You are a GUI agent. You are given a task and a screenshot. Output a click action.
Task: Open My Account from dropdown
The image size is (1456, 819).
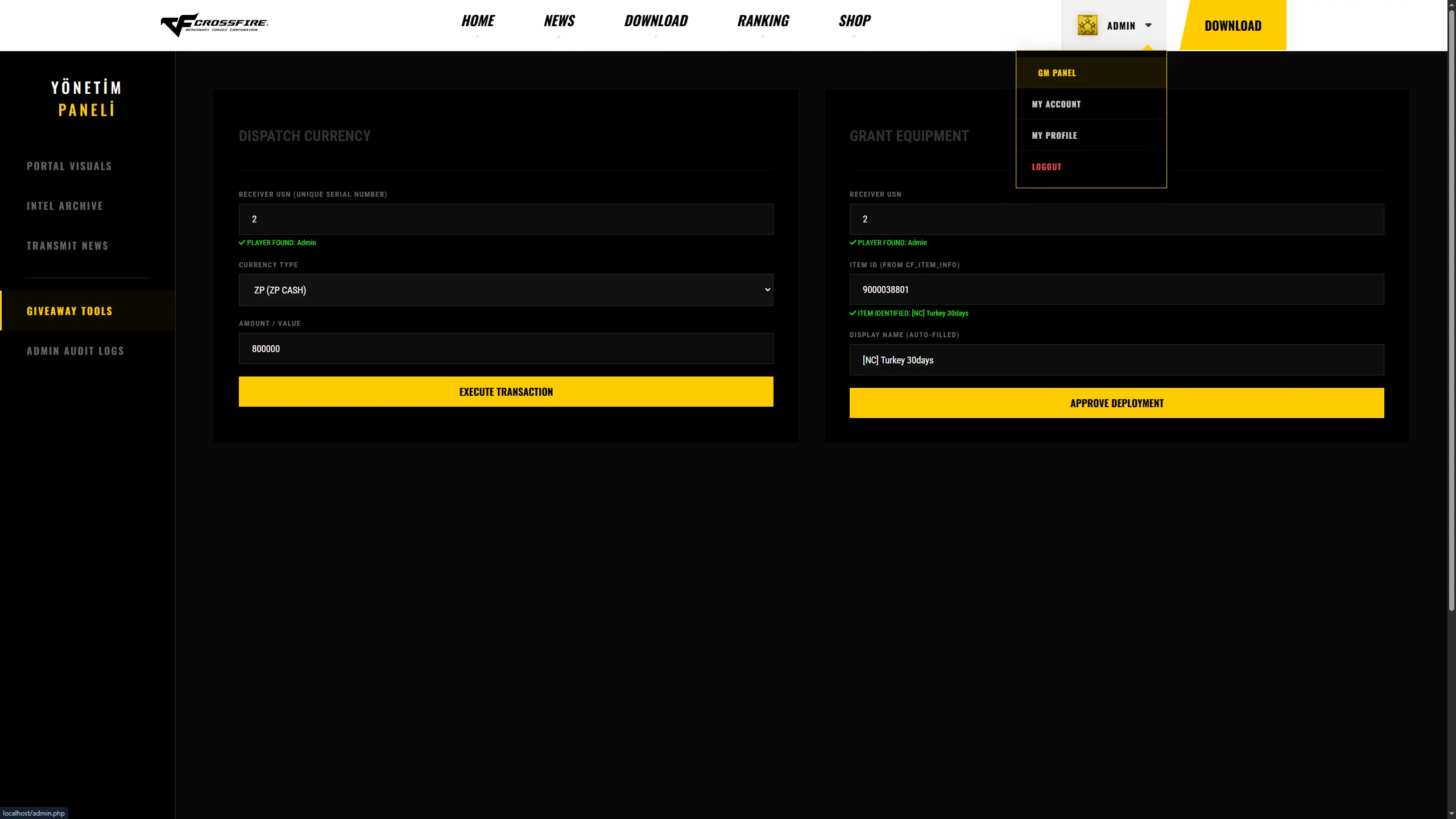[1091, 104]
